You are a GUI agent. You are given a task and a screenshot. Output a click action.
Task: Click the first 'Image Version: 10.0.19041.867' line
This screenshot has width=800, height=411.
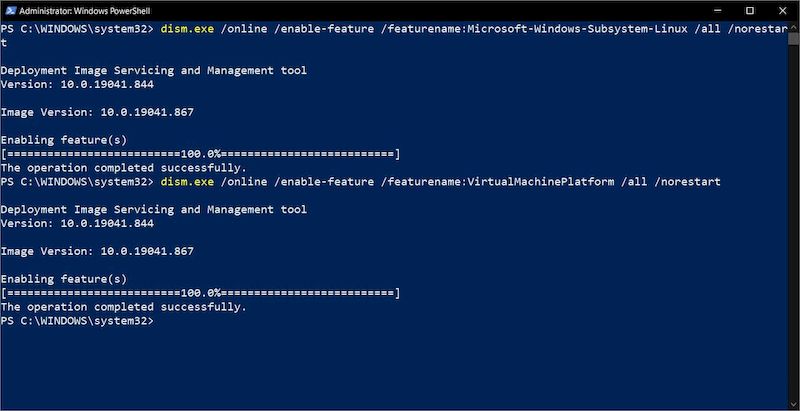pos(97,112)
